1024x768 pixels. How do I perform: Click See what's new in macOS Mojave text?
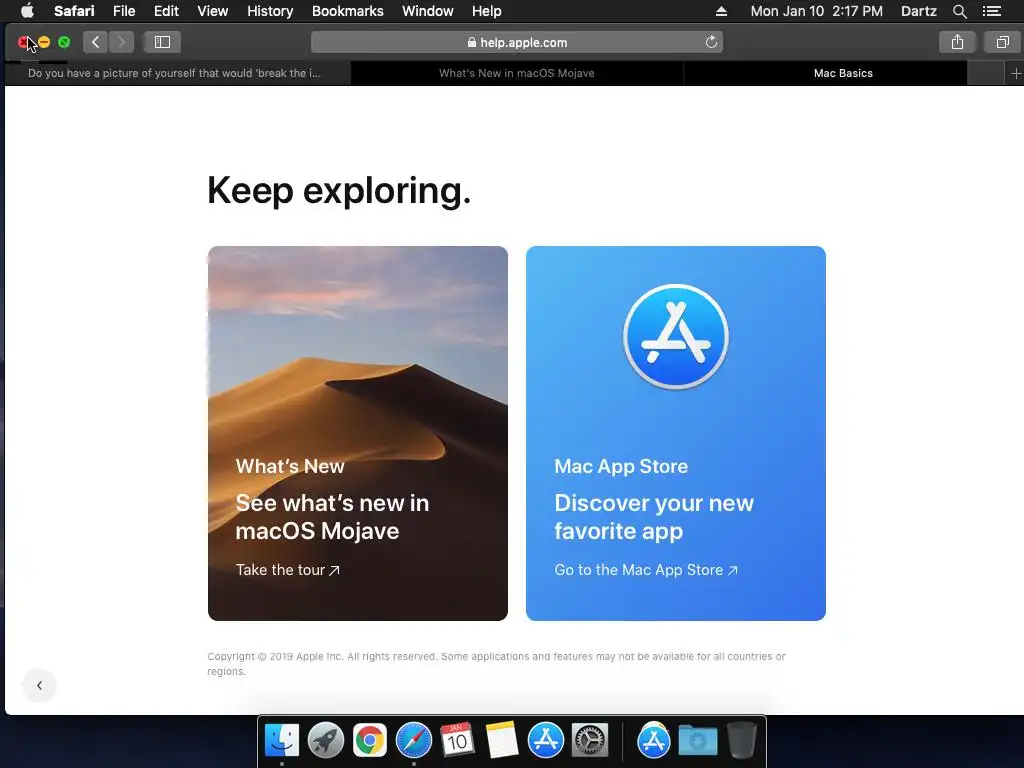point(332,517)
